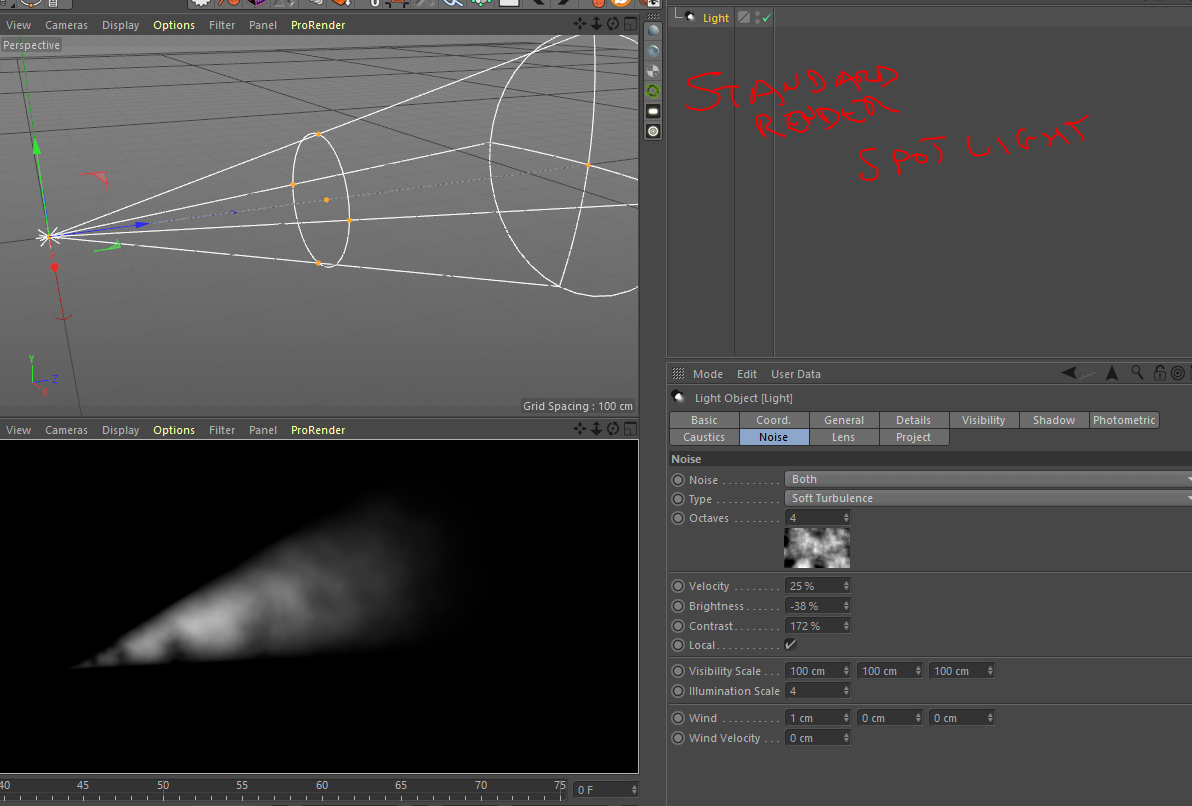Click the solid gray sphere icon in side palette
Viewport: 1192px width, 806px height.
[x=653, y=31]
